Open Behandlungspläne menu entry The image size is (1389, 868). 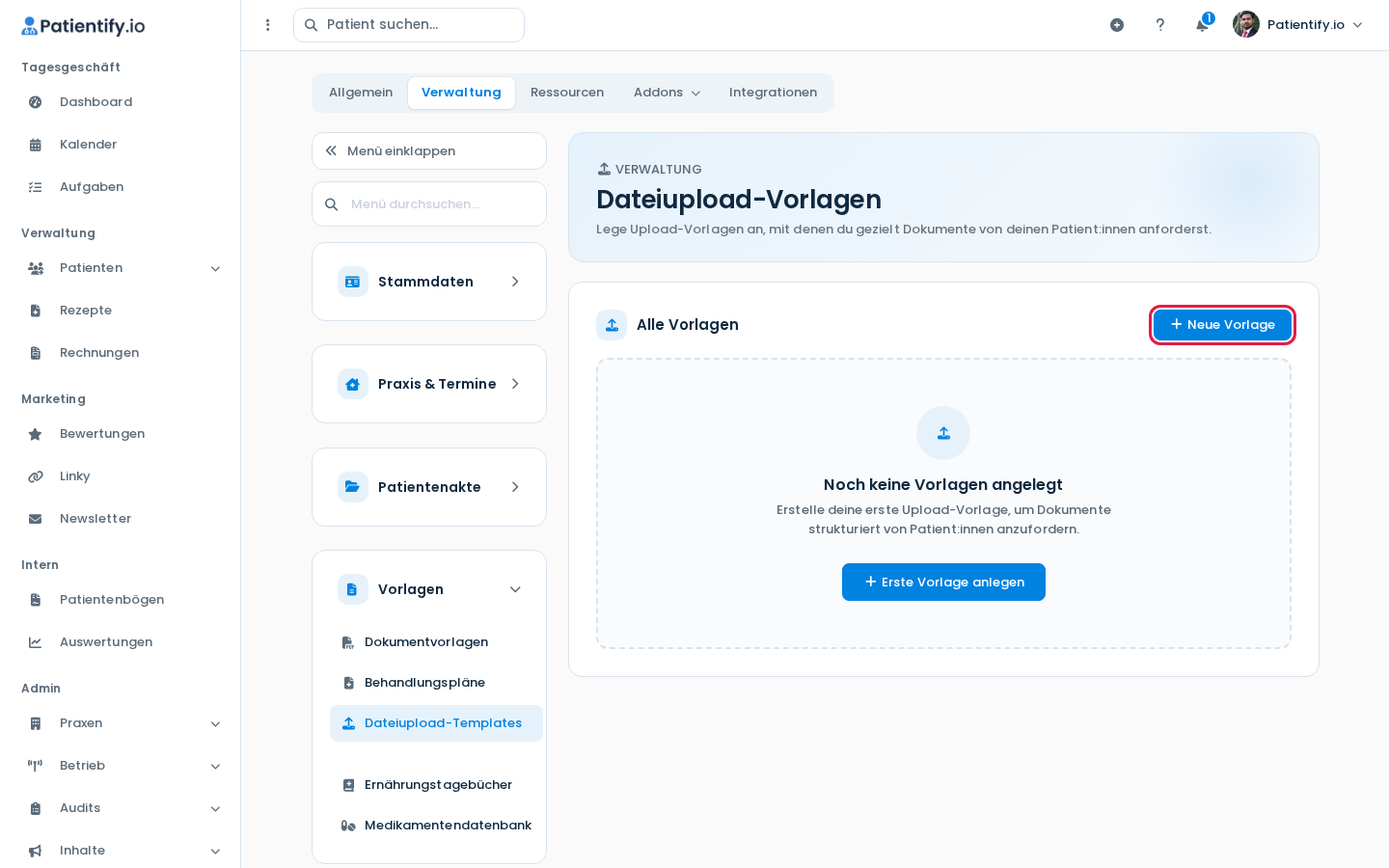436,683
